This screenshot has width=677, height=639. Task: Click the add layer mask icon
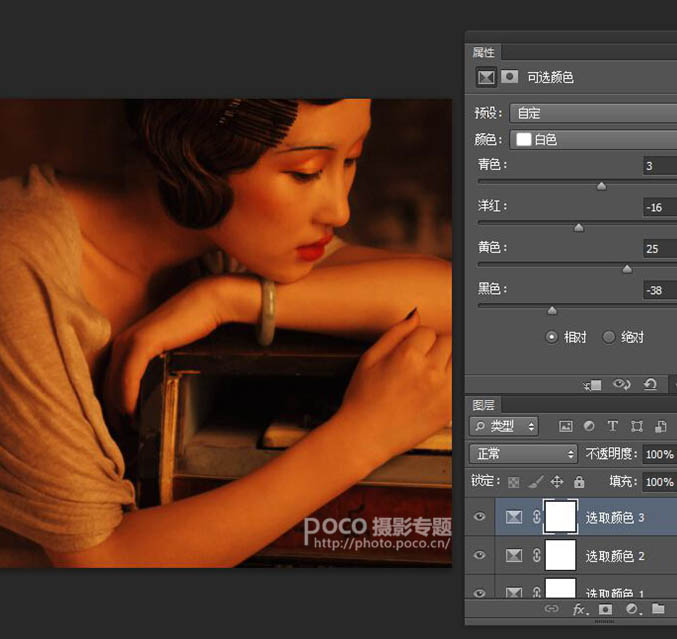coord(605,608)
